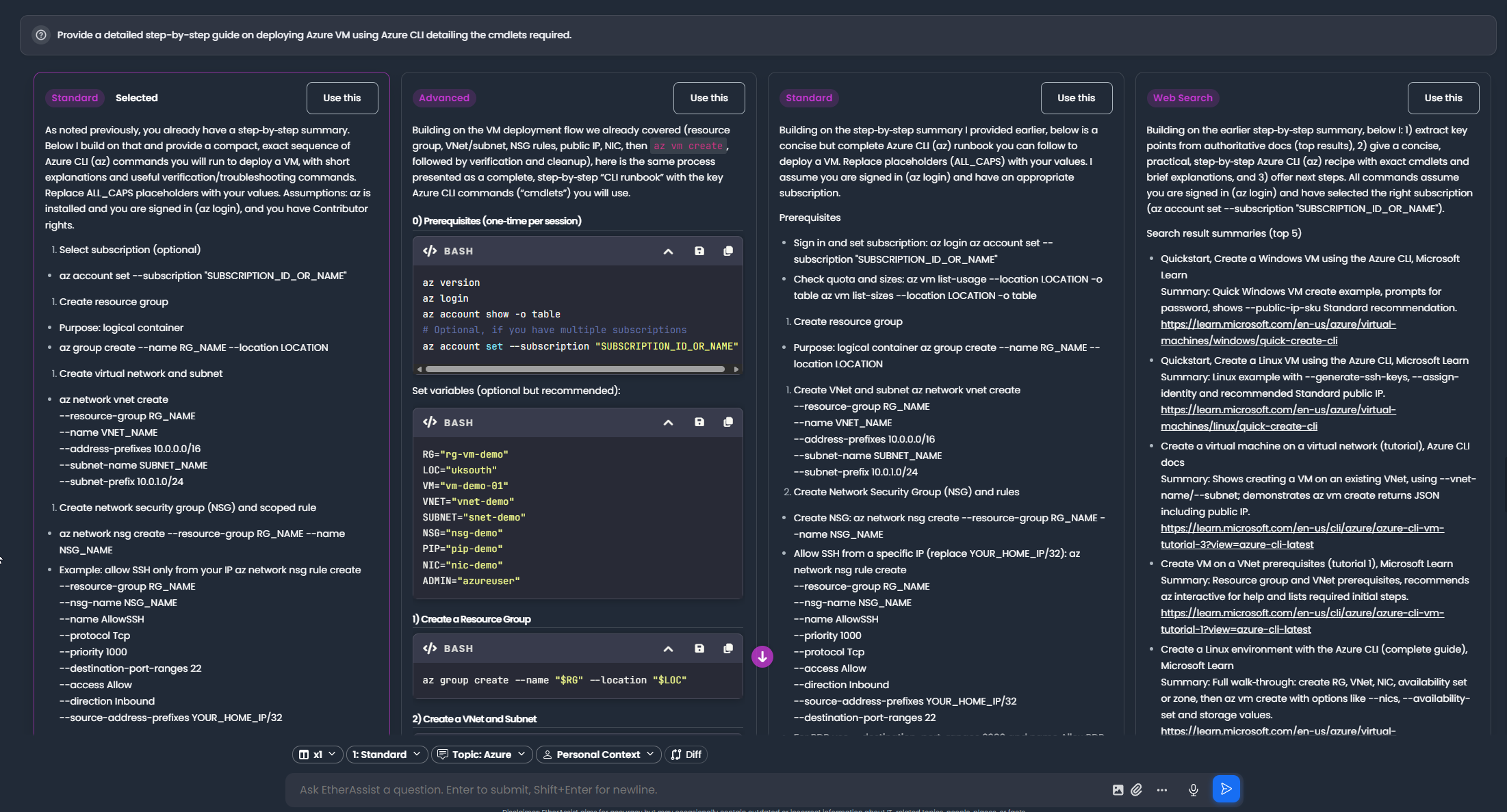This screenshot has height=812, width=1507.
Task: Click the Web Search tag
Action: click(1183, 98)
